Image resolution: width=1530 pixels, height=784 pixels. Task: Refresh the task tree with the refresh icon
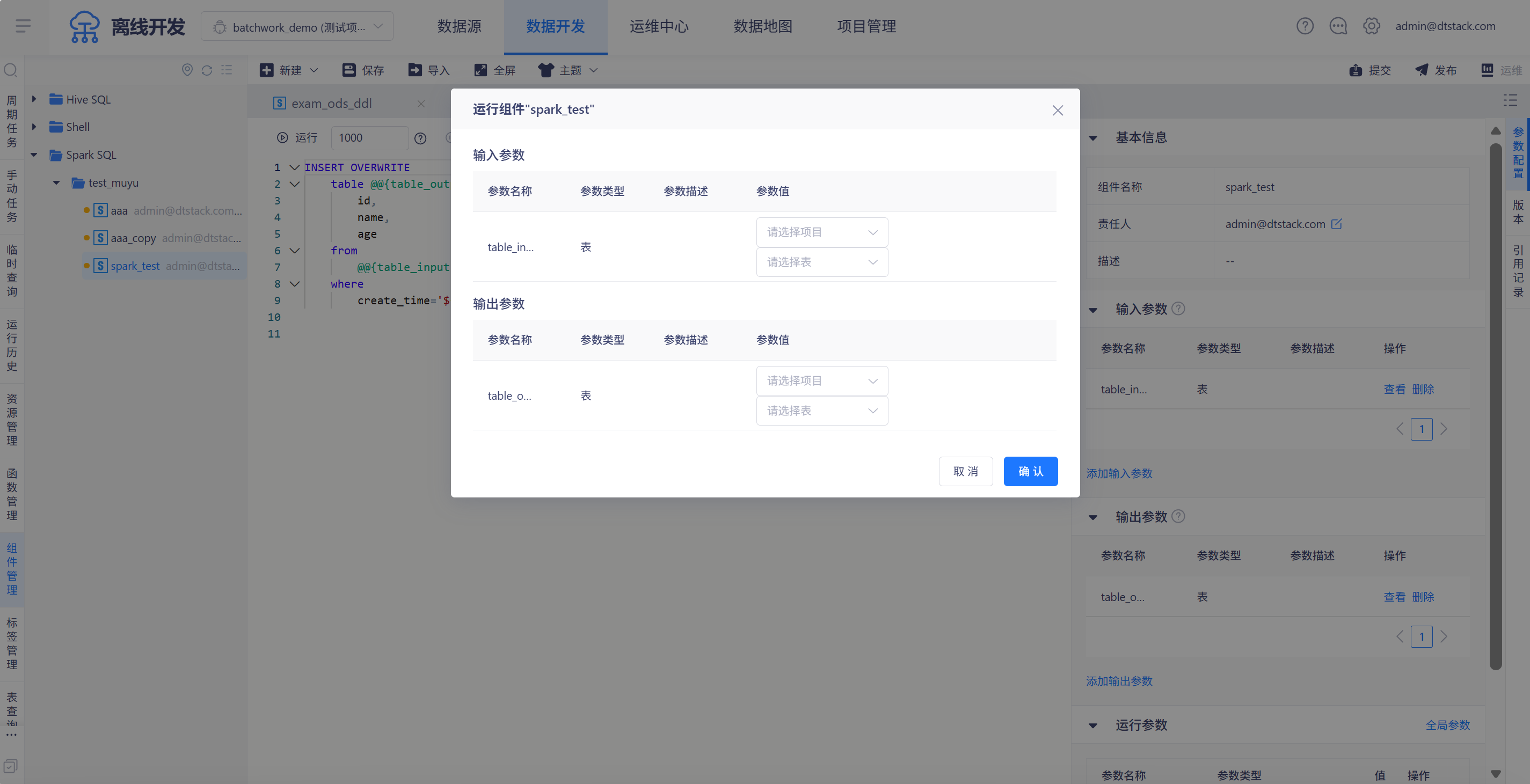[207, 70]
